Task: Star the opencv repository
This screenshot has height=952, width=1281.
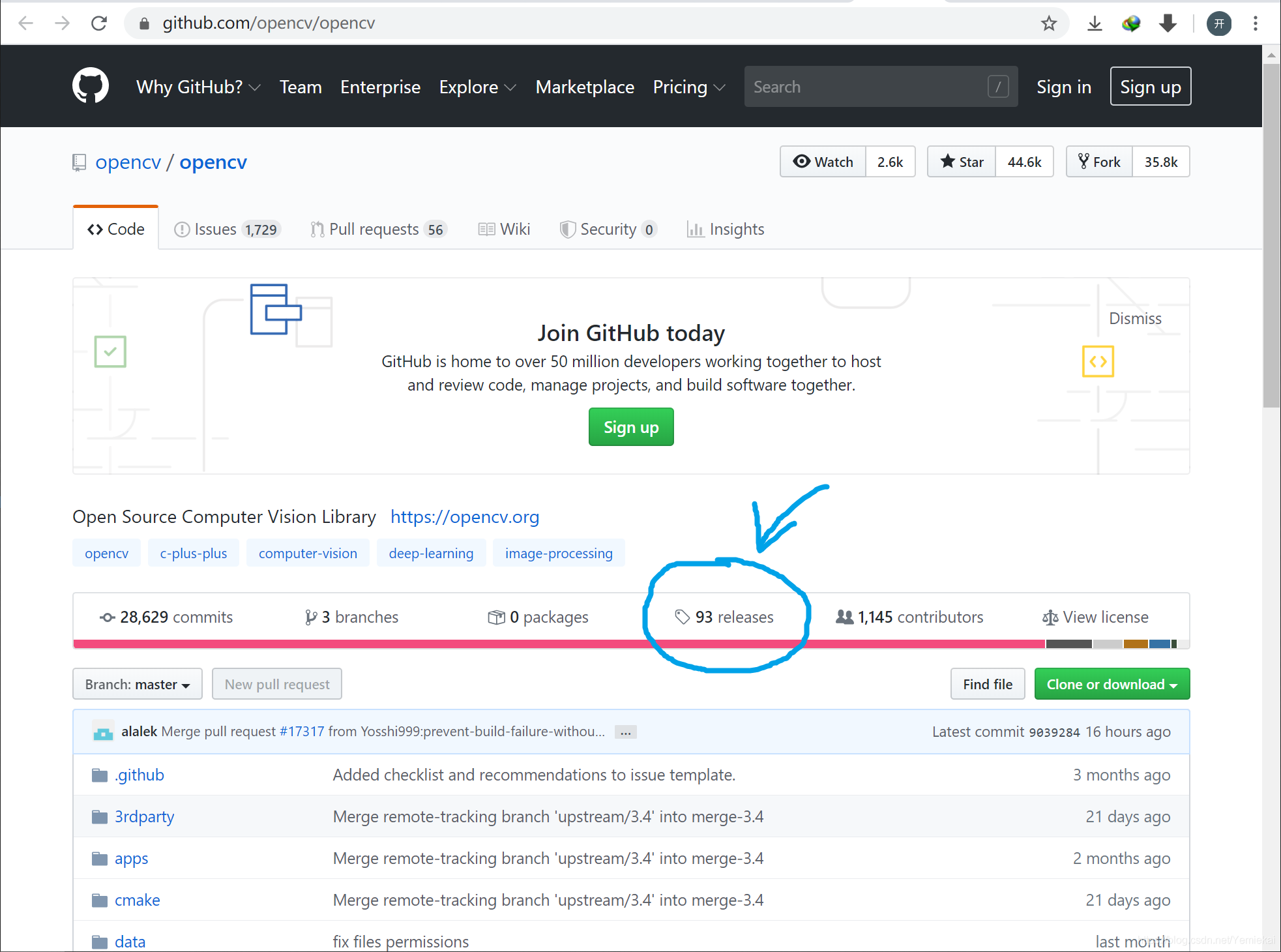Action: pyautogui.click(x=962, y=162)
